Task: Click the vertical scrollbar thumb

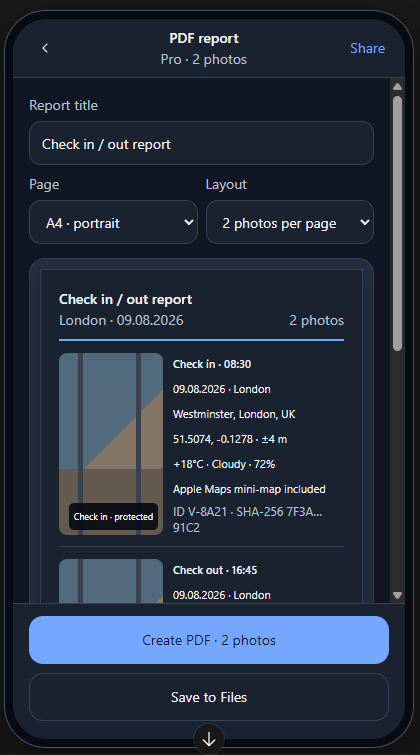Action: [397, 223]
